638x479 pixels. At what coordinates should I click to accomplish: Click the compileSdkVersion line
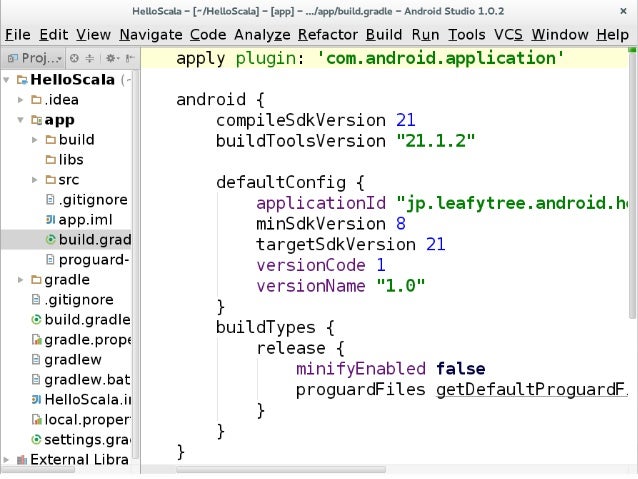(x=316, y=120)
